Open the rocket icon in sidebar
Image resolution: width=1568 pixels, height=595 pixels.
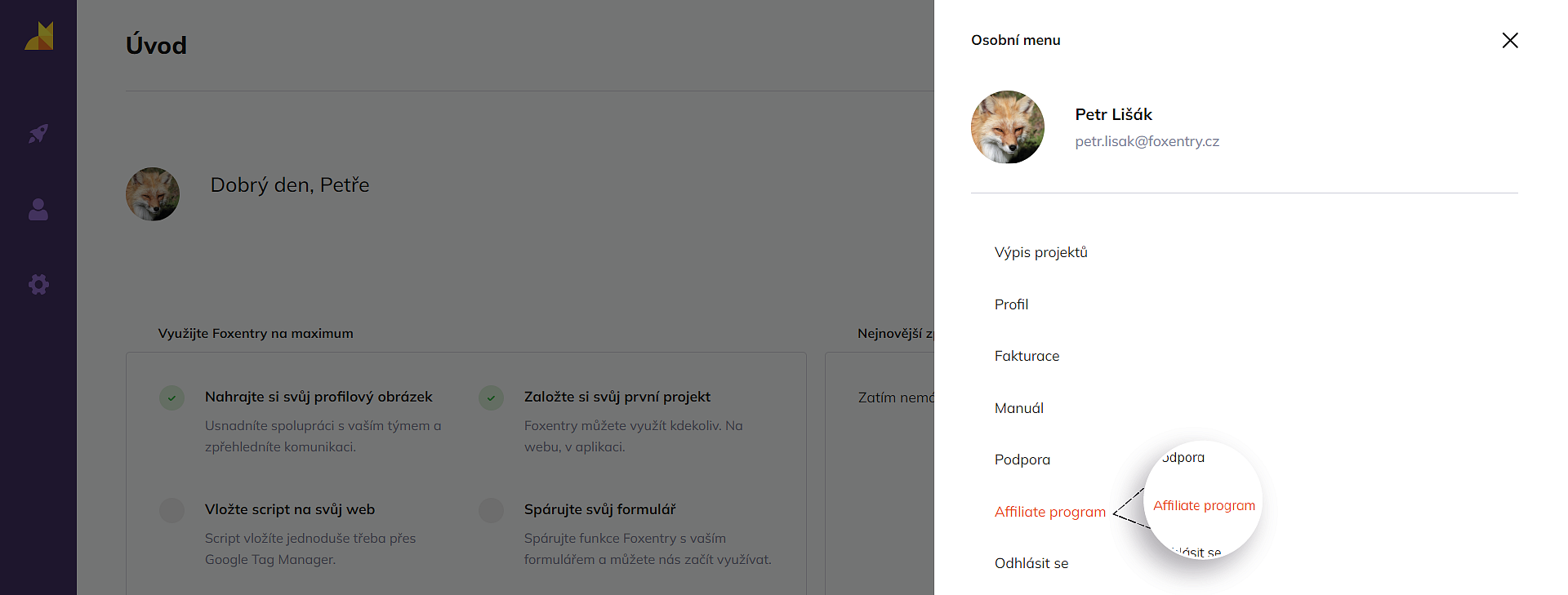38,133
